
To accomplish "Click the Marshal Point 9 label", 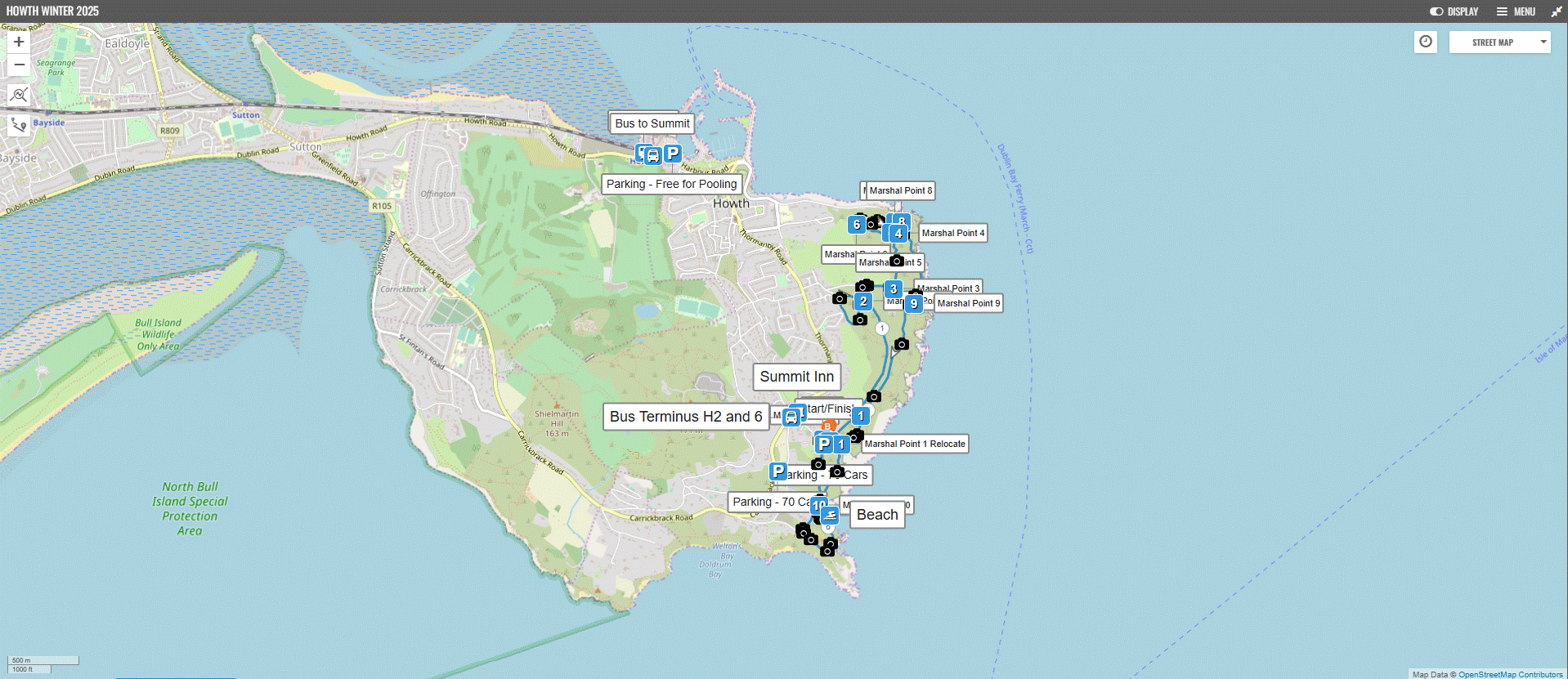I will point(969,303).
